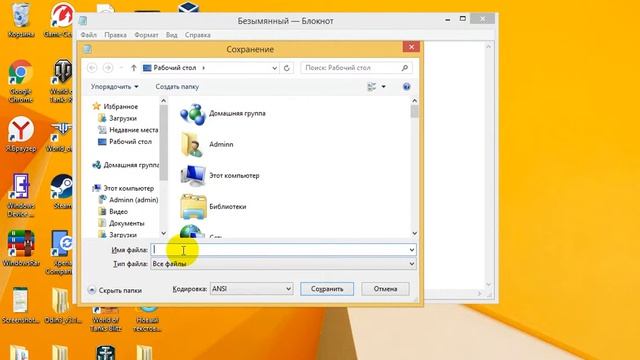This screenshot has width=640, height=360.
Task: Click the Admnn user folder icon
Action: point(193,144)
